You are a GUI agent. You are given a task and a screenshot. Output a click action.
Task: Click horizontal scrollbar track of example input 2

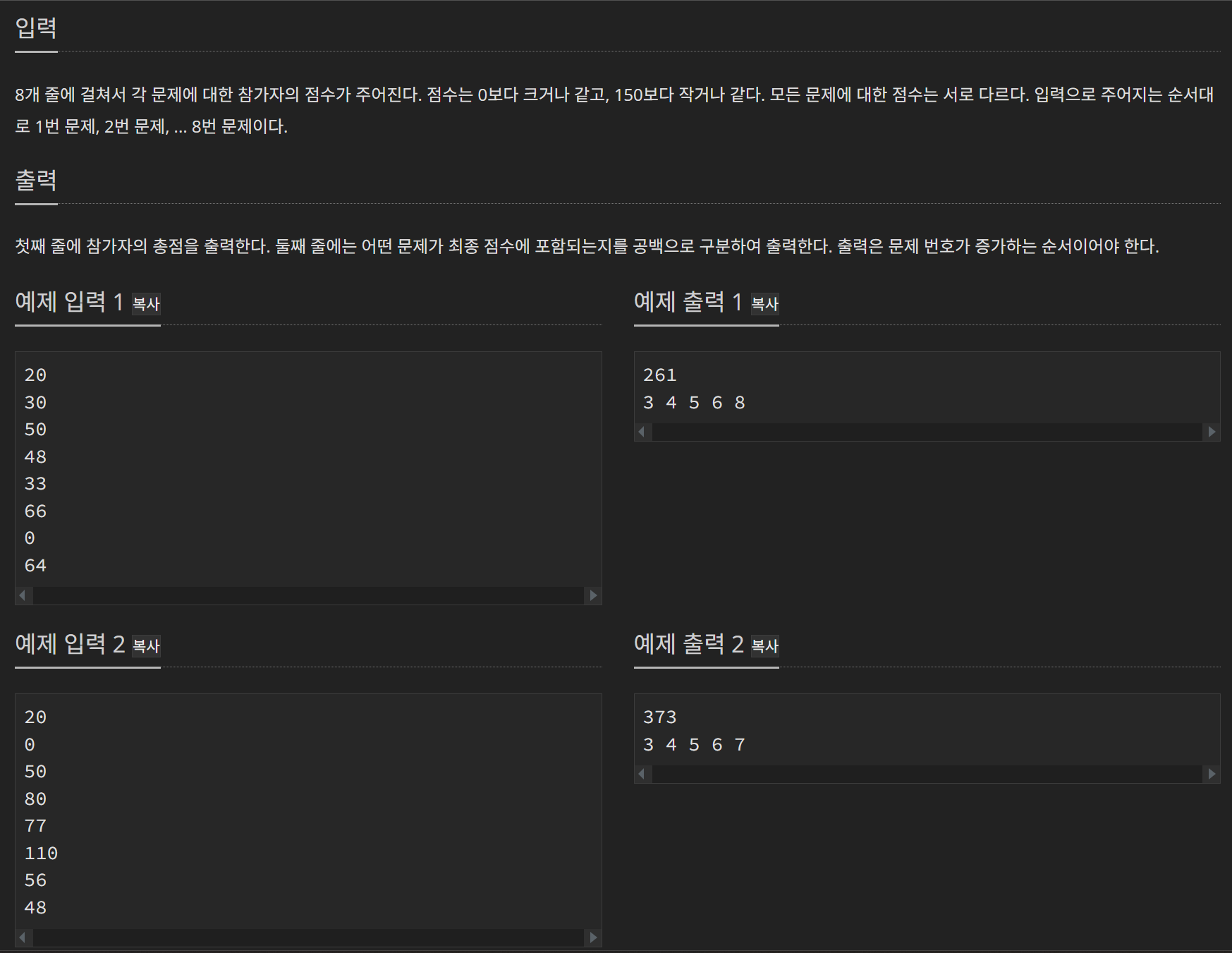click(308, 937)
